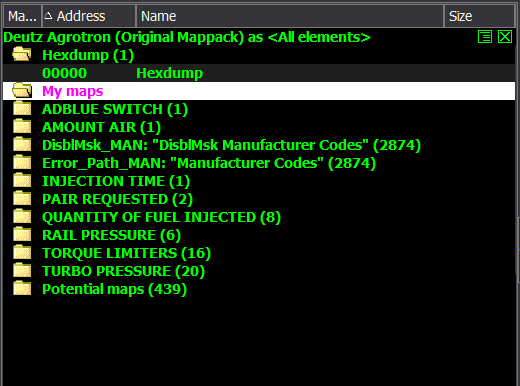Click the RAIL PRESSURE folder icon
This screenshot has width=520, height=386.
[x=22, y=235]
